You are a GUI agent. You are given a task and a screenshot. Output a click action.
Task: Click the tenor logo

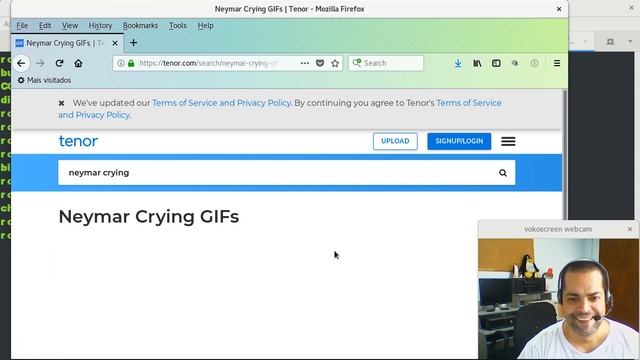(x=78, y=141)
